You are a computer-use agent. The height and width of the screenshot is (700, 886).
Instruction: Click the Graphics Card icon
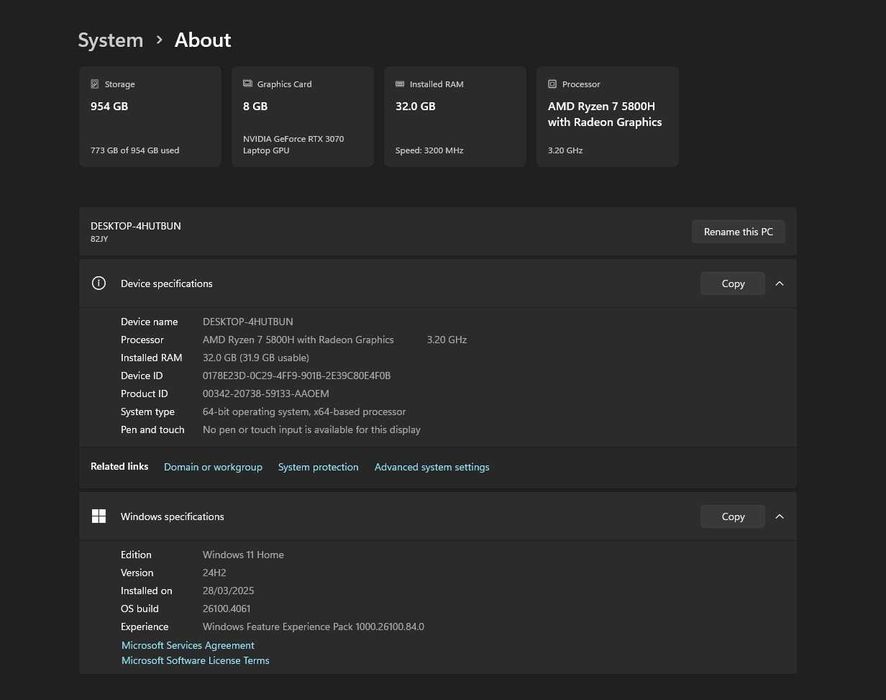click(x=247, y=85)
